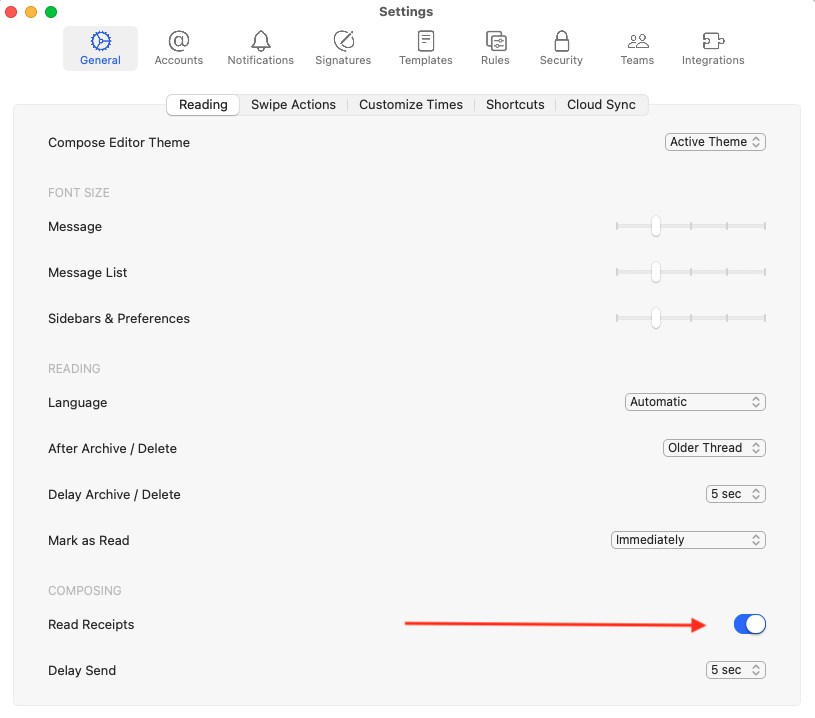Change the Delay Archive / Delete time
Screen dimensions: 815x718
tap(735, 494)
